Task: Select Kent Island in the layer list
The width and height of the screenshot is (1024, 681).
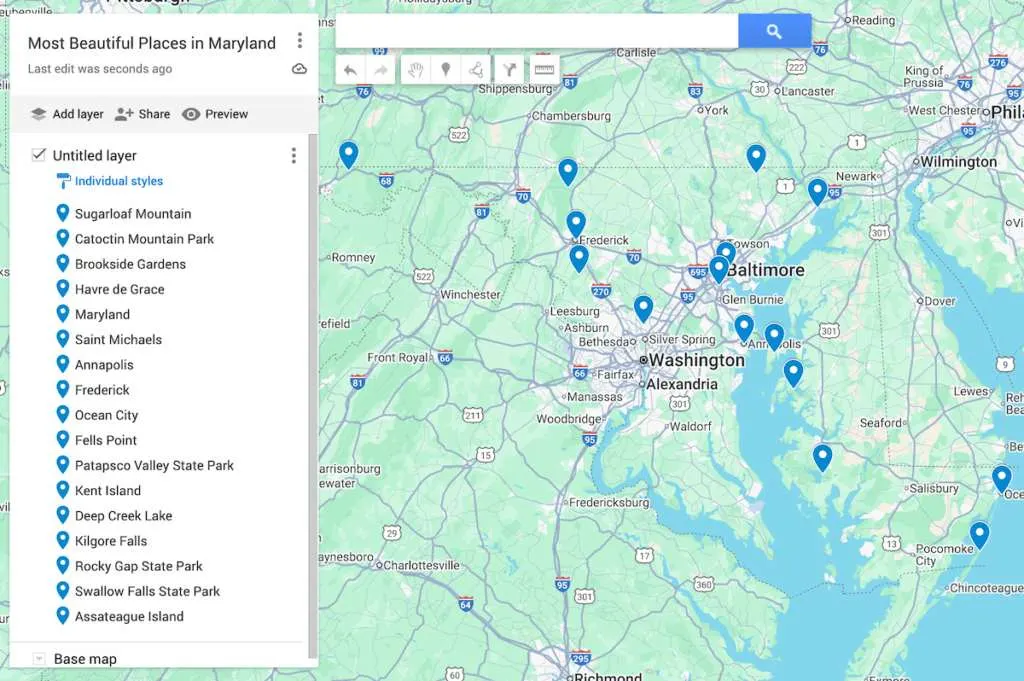Action: (x=108, y=490)
